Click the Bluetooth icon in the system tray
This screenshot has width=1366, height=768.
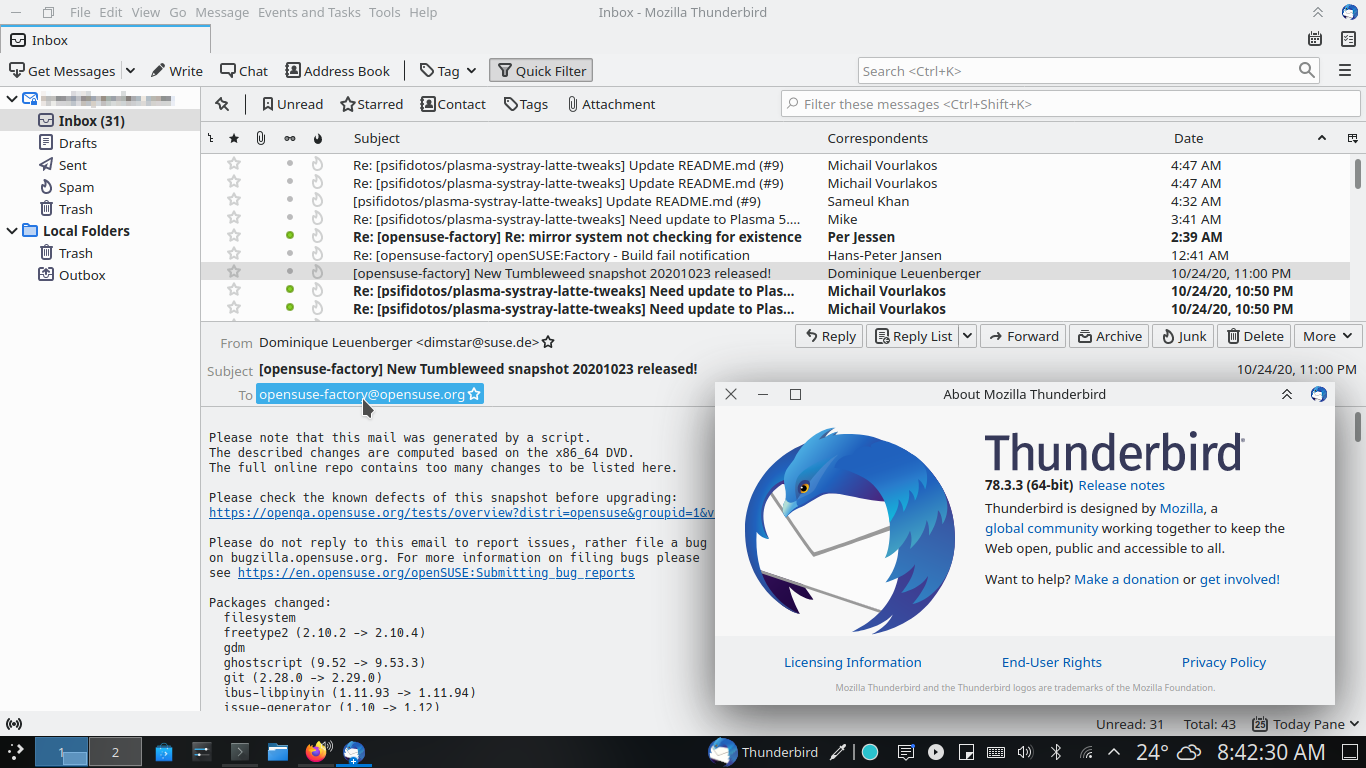[1056, 752]
